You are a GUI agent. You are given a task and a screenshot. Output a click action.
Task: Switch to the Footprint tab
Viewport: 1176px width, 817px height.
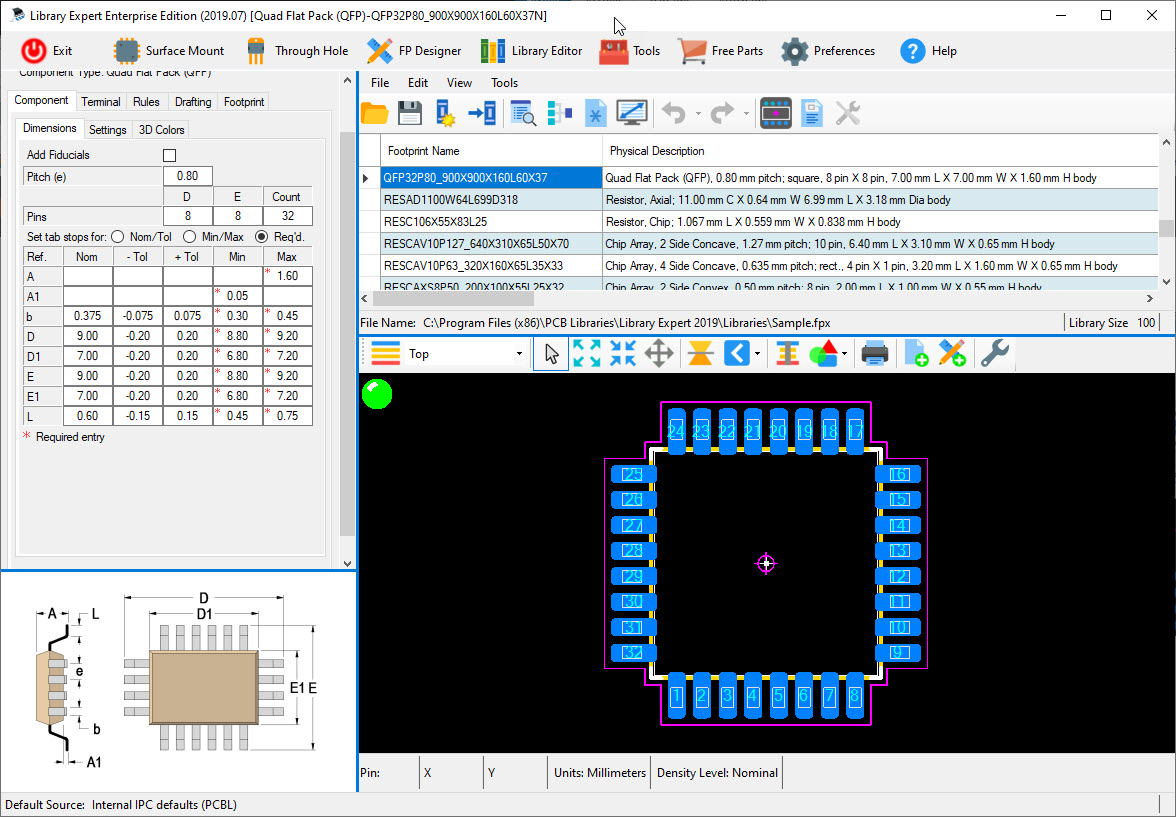(x=244, y=102)
